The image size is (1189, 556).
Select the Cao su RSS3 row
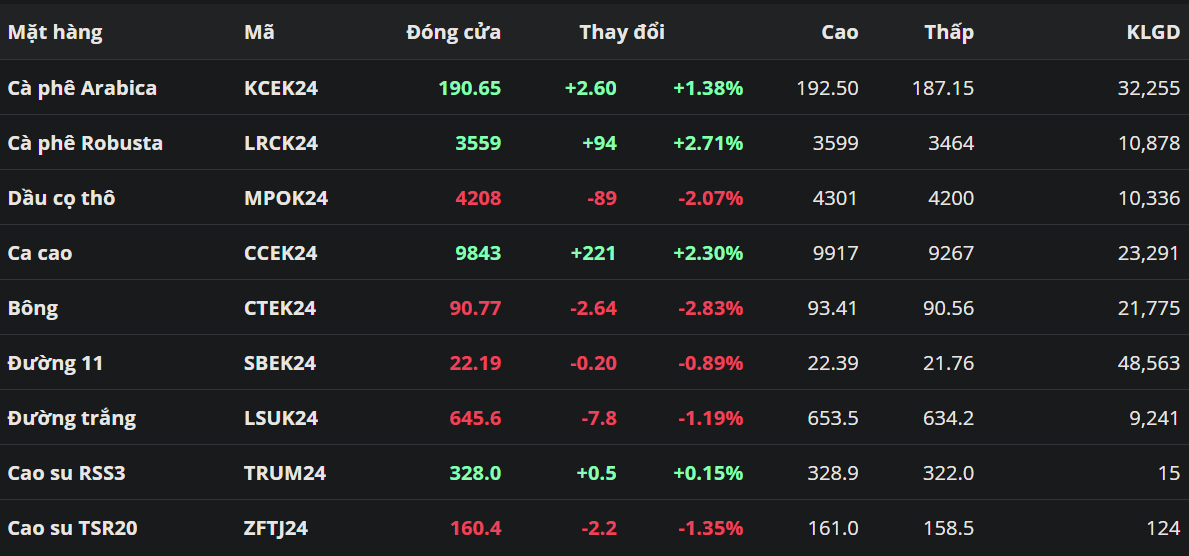pyautogui.click(x=66, y=473)
